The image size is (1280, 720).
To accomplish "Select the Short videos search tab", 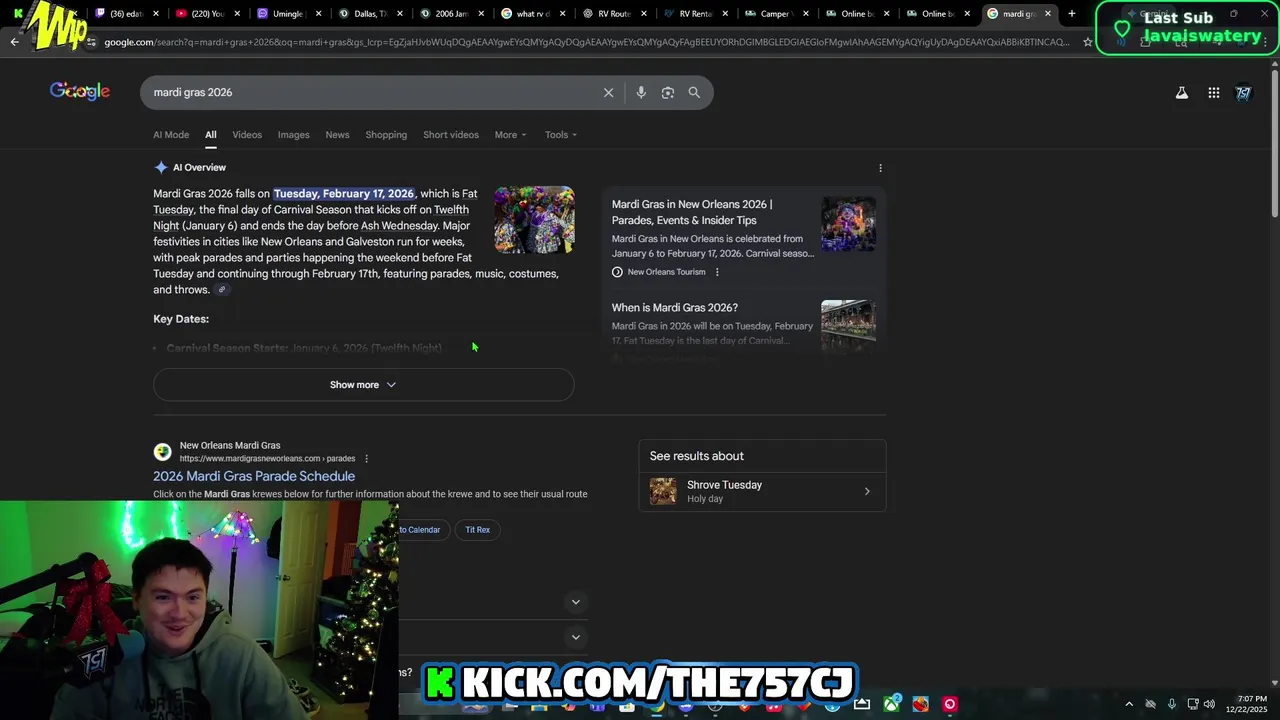I will click(451, 135).
